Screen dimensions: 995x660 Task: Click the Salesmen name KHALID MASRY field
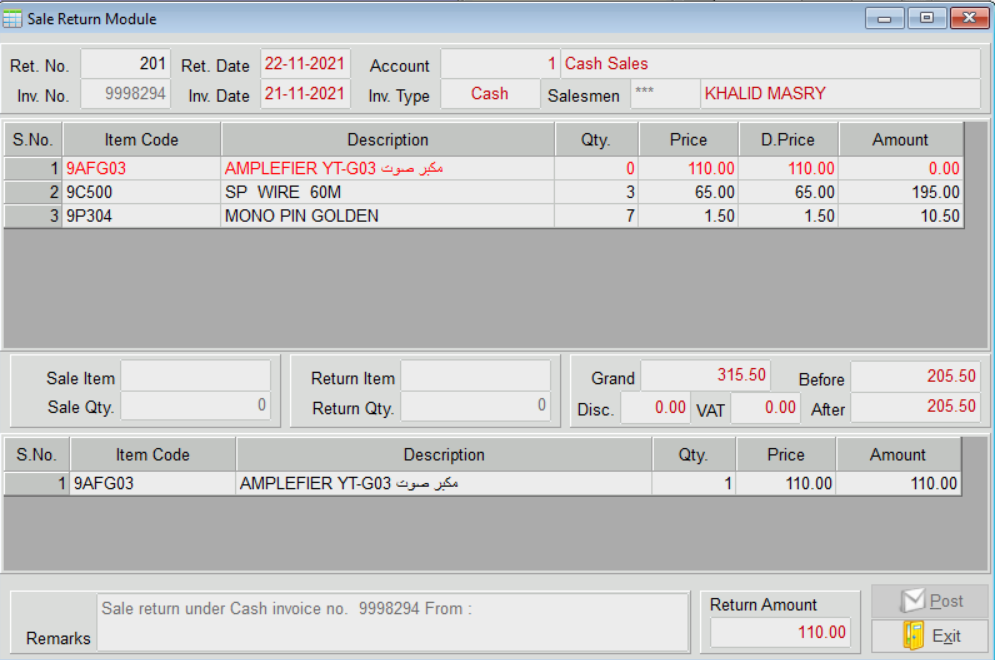click(839, 94)
